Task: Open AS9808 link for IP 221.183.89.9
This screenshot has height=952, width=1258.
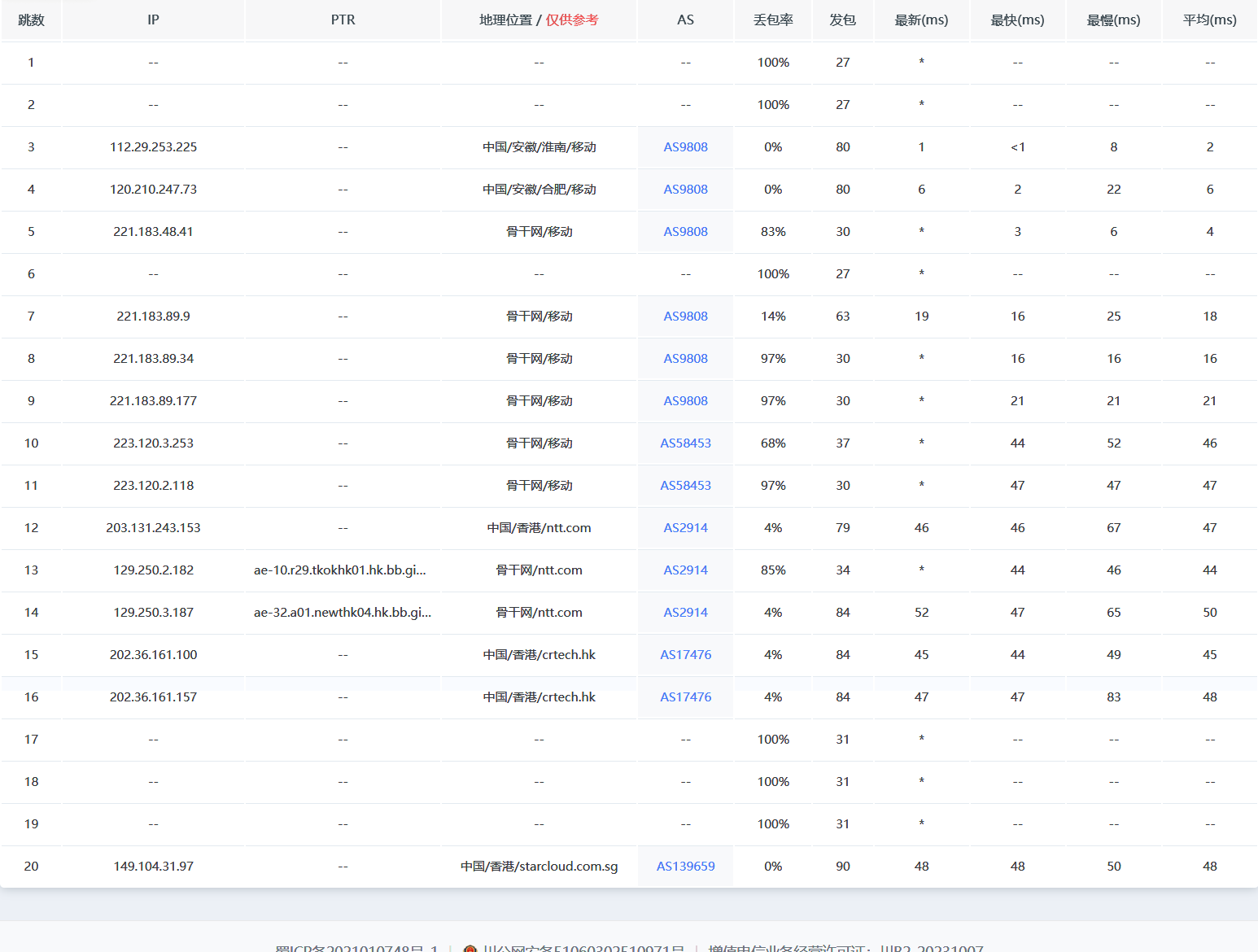Action: pos(685,317)
